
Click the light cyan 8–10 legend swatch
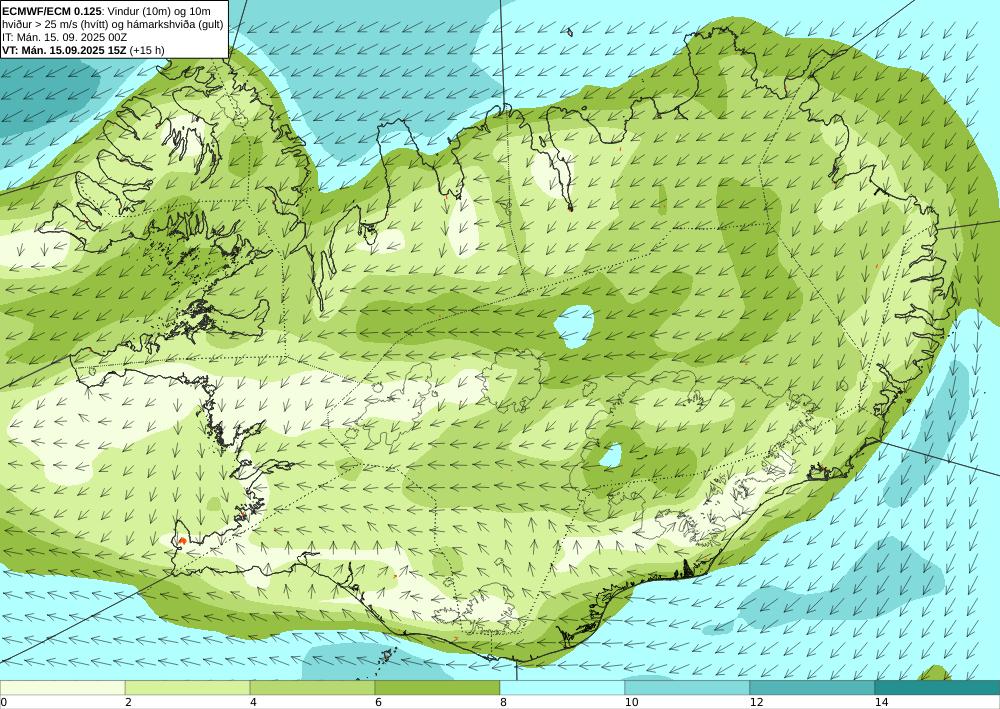point(562,687)
